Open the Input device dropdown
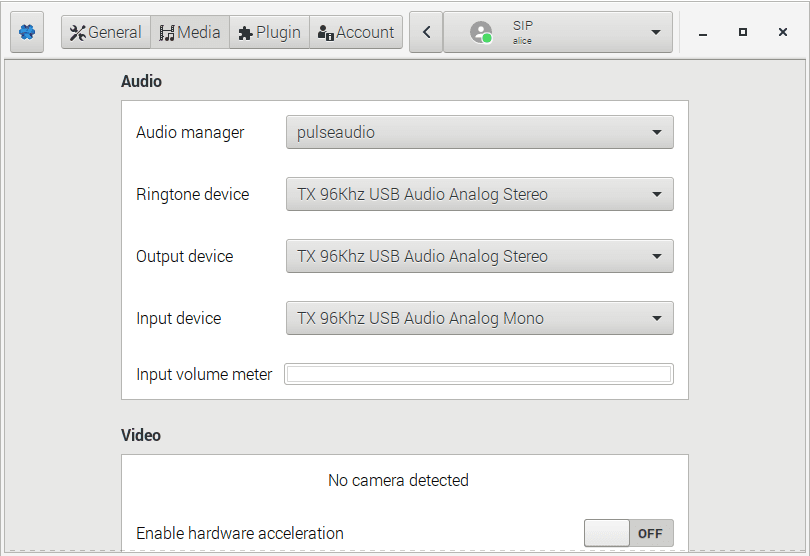The image size is (810, 556). [x=480, y=318]
